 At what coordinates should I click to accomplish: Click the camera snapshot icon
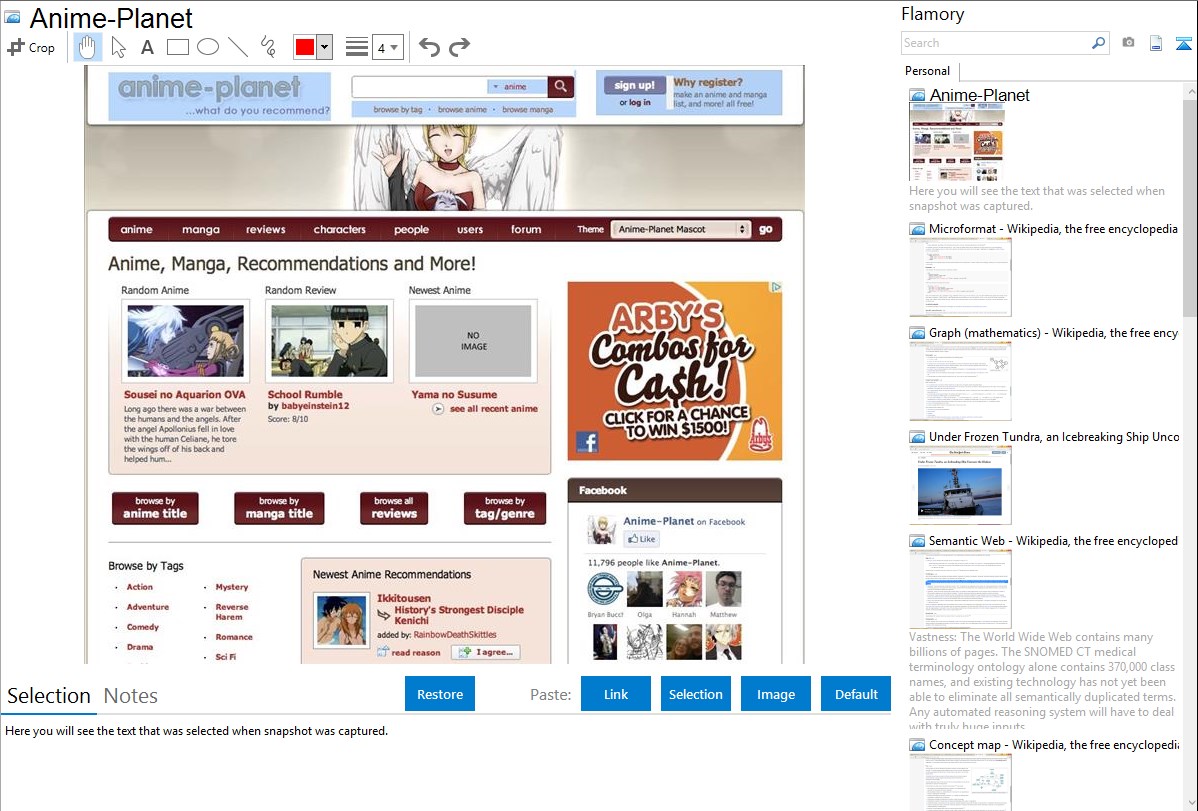pos(1128,43)
